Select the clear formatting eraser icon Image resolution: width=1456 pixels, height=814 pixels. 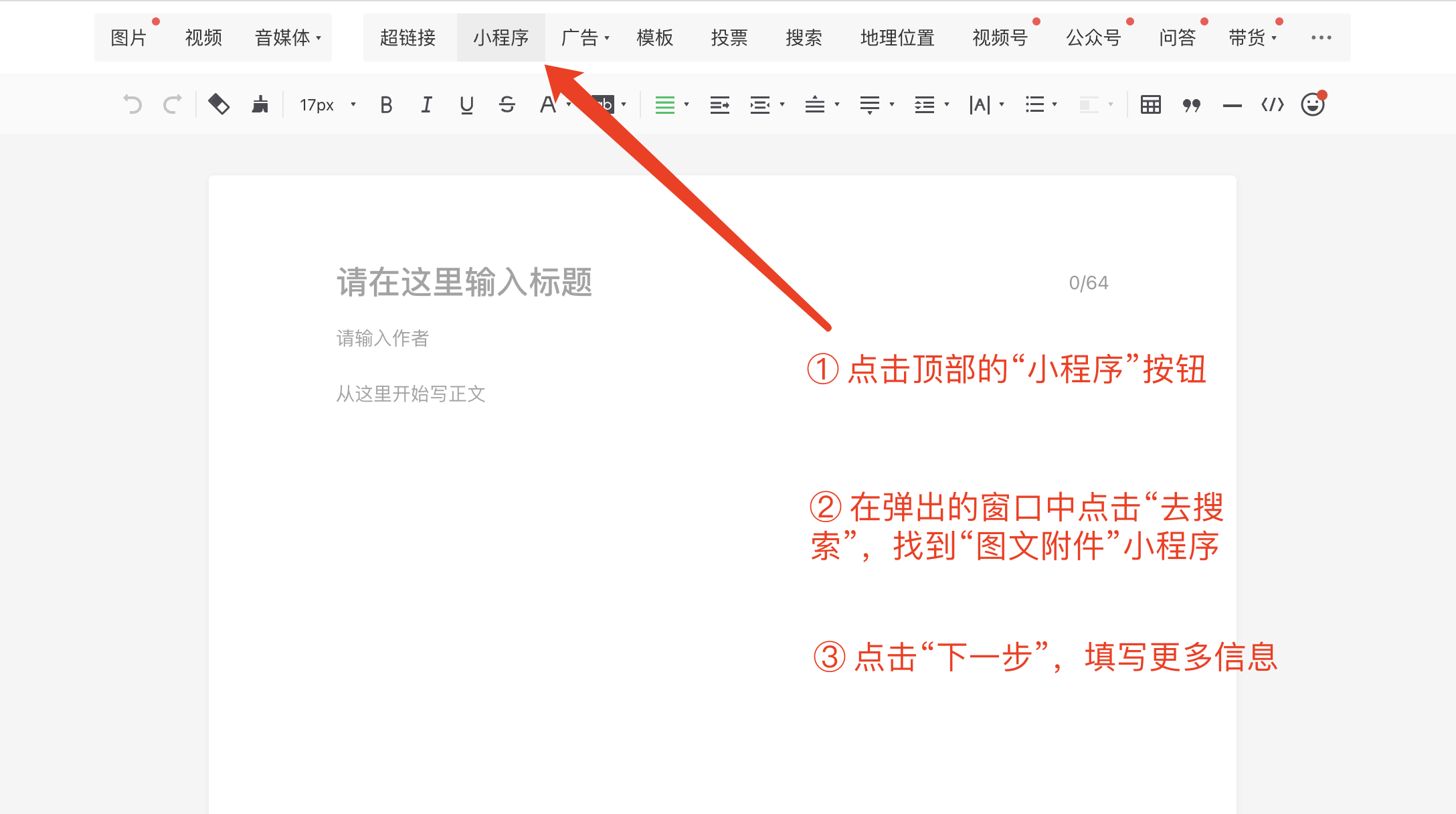(x=219, y=104)
